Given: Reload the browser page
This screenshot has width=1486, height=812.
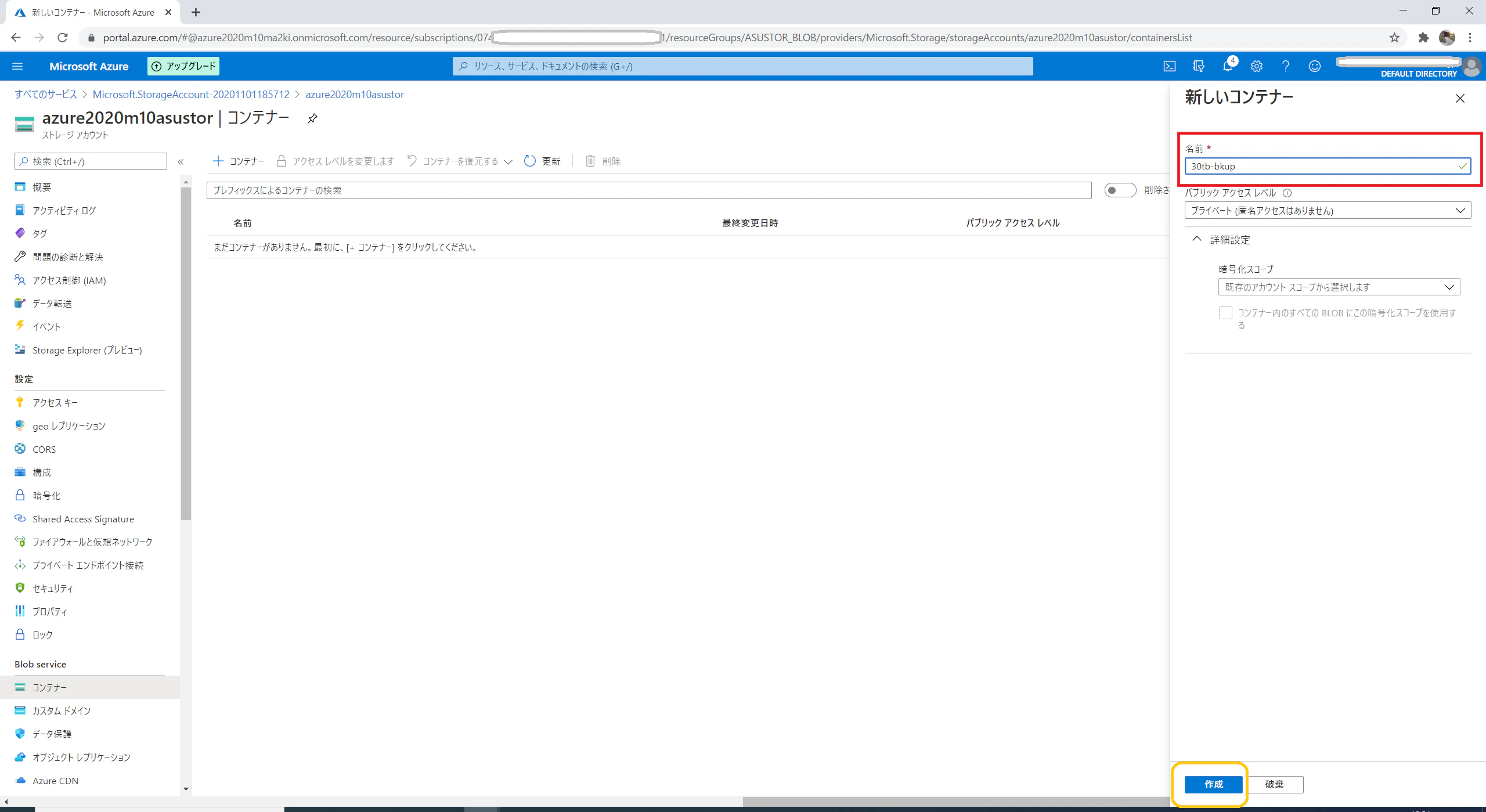Looking at the screenshot, I should click(63, 38).
